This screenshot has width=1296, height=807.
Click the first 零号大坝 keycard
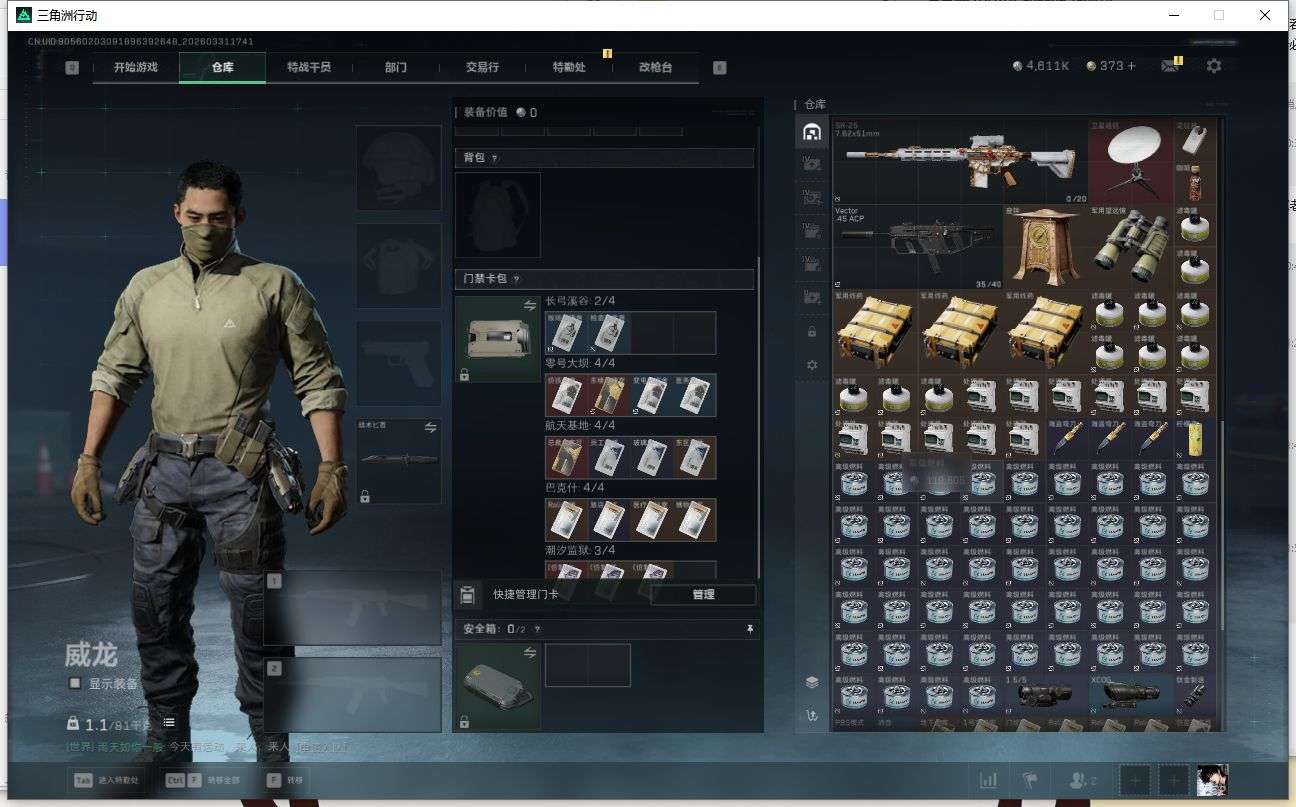[x=566, y=395]
